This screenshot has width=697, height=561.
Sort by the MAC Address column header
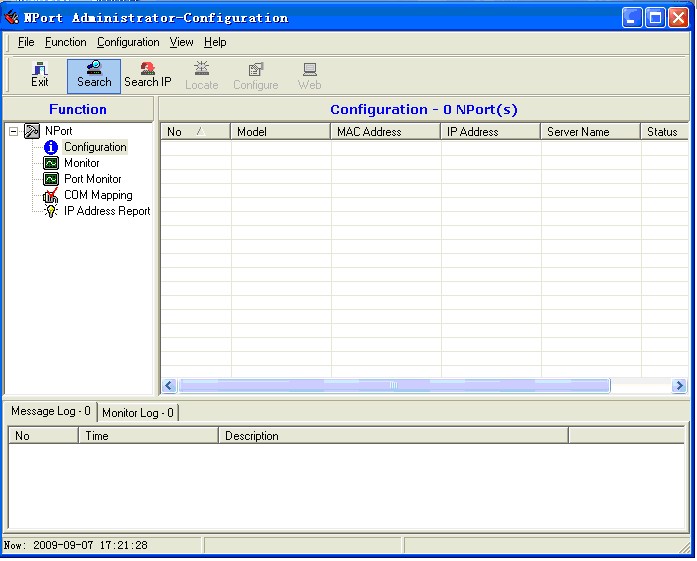tap(386, 132)
